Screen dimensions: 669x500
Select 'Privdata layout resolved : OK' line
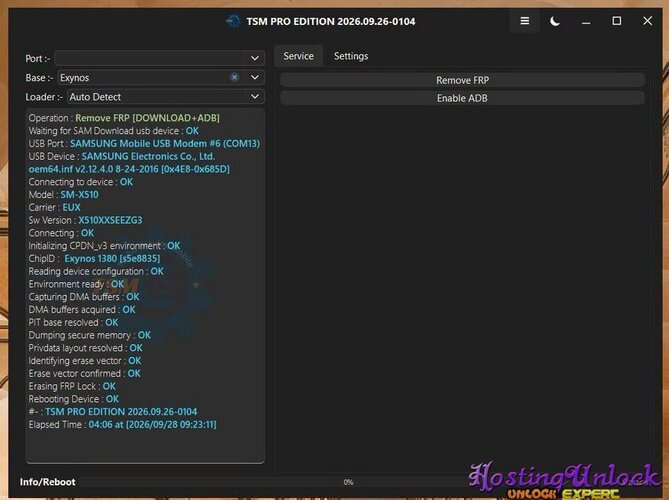pos(85,348)
